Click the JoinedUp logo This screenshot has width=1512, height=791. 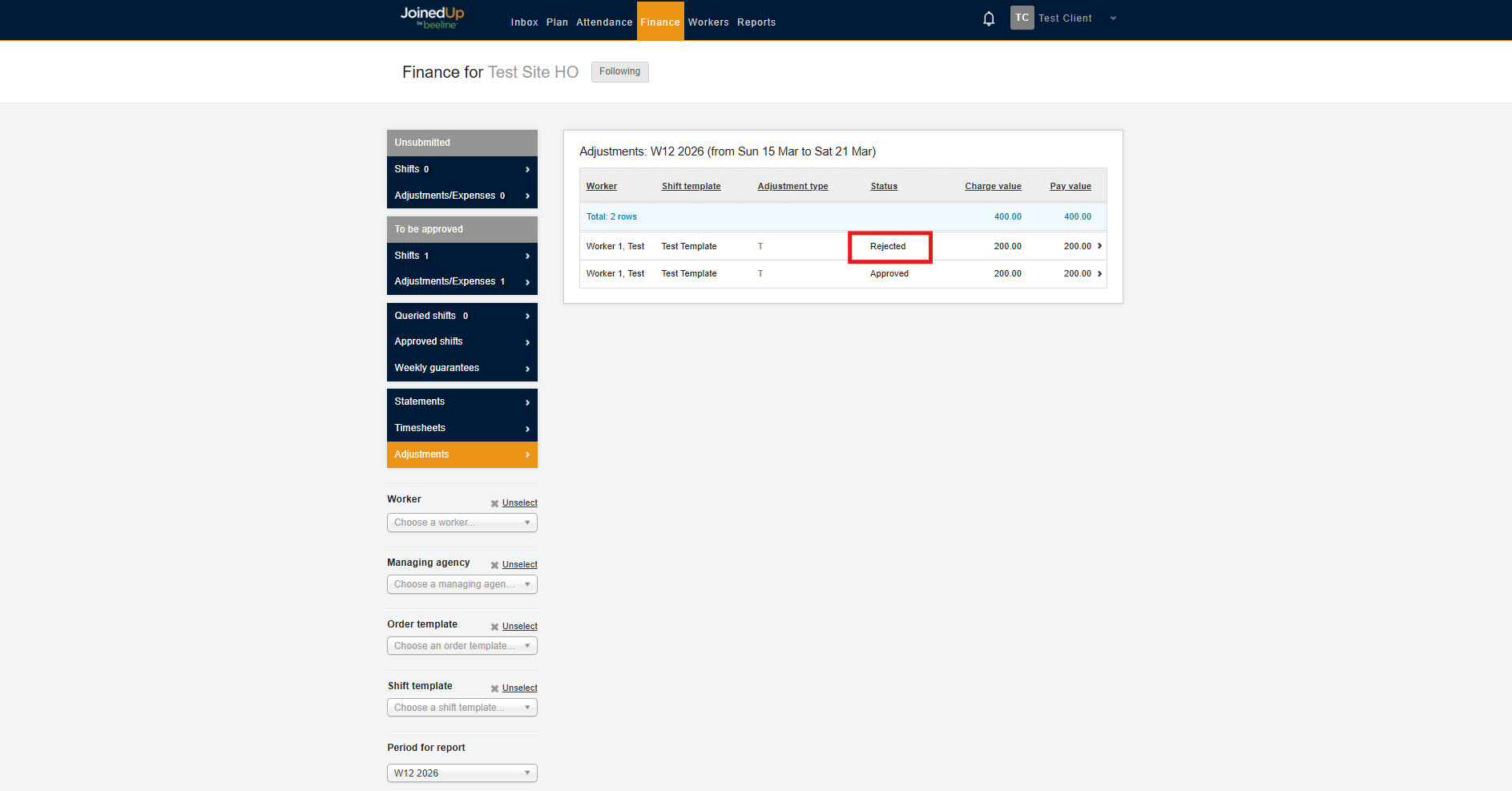click(x=432, y=18)
